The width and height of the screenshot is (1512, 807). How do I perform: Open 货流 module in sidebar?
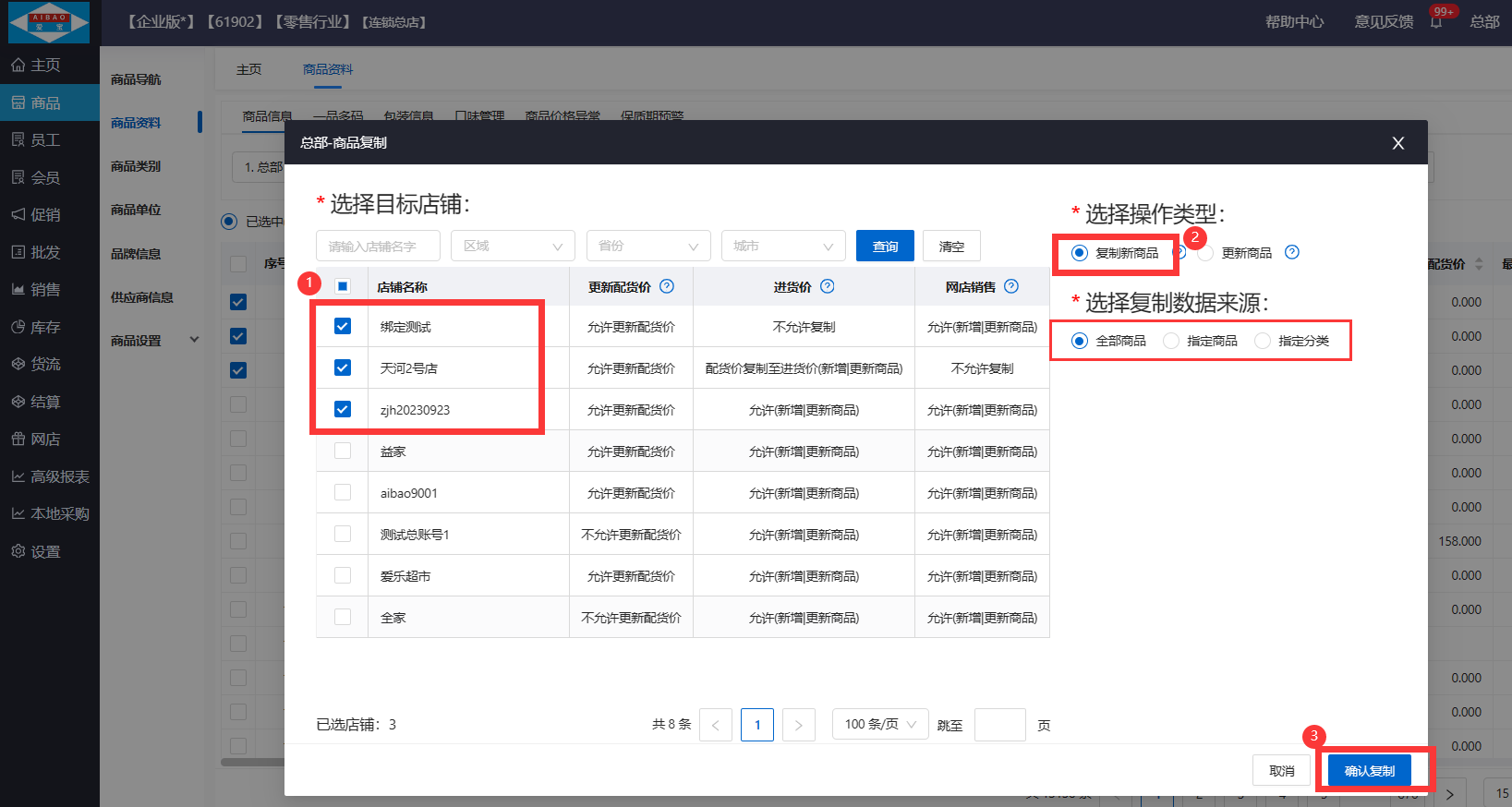tap(50, 364)
